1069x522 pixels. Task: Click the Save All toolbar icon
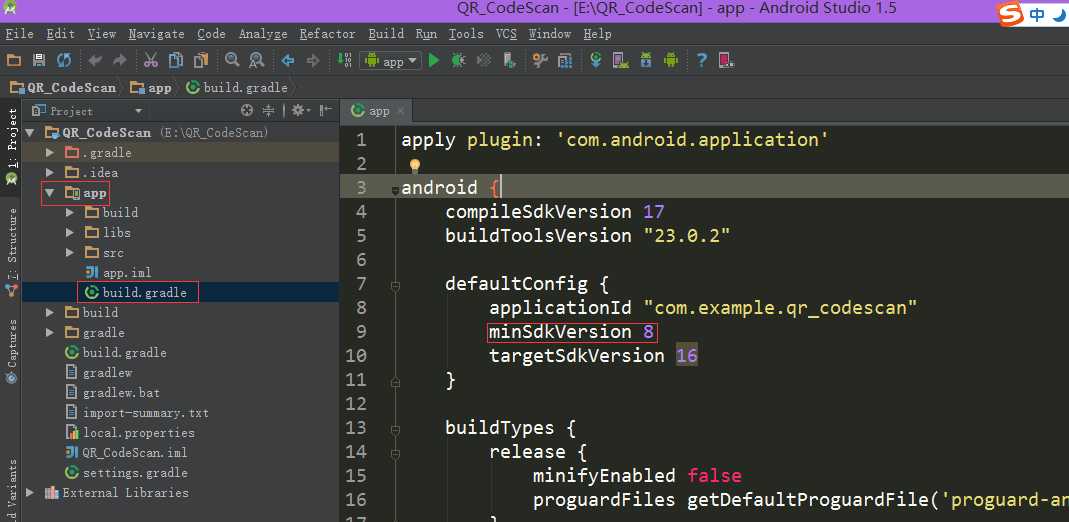point(39,61)
